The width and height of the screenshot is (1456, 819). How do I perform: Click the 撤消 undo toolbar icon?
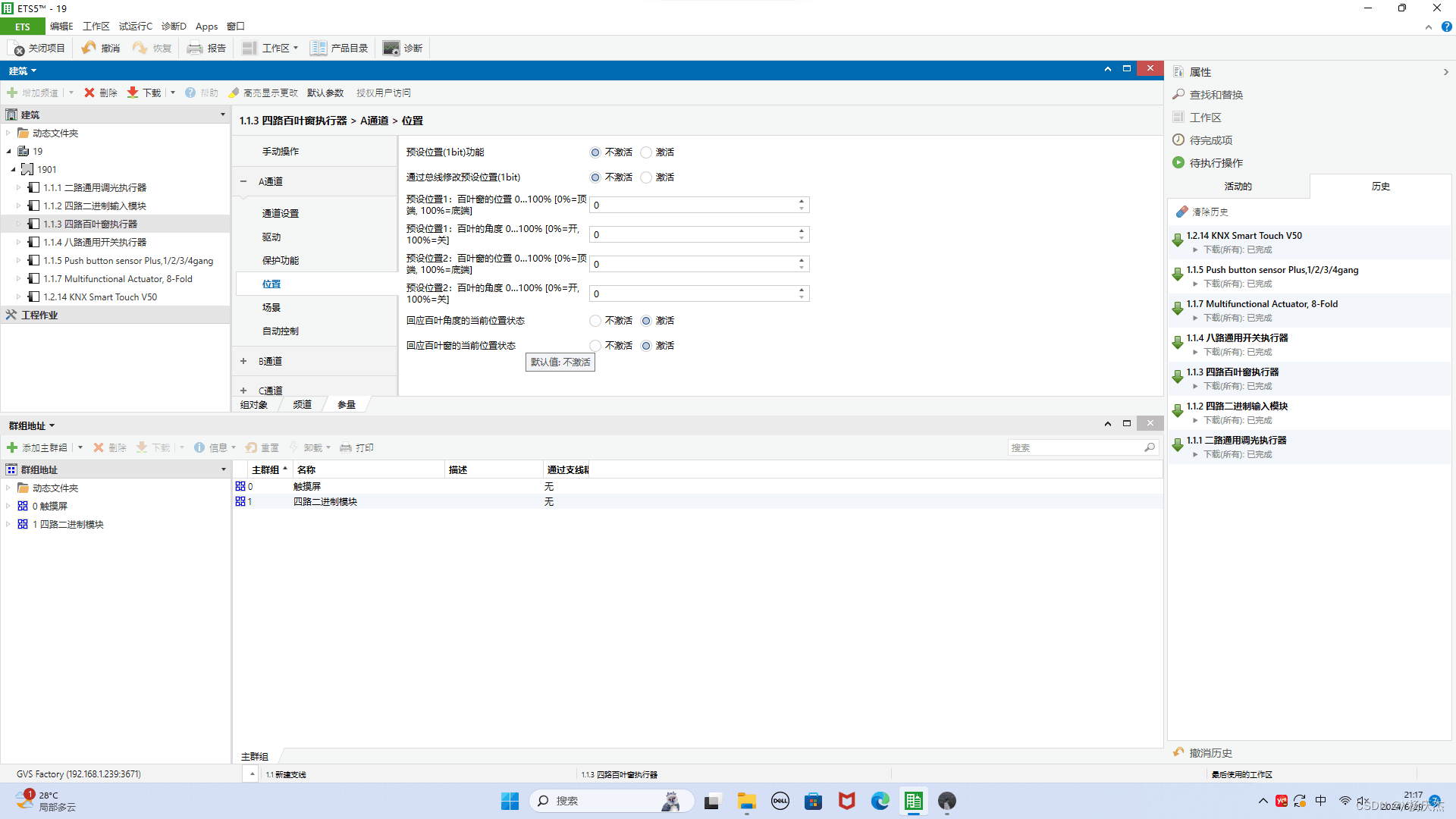pos(89,48)
